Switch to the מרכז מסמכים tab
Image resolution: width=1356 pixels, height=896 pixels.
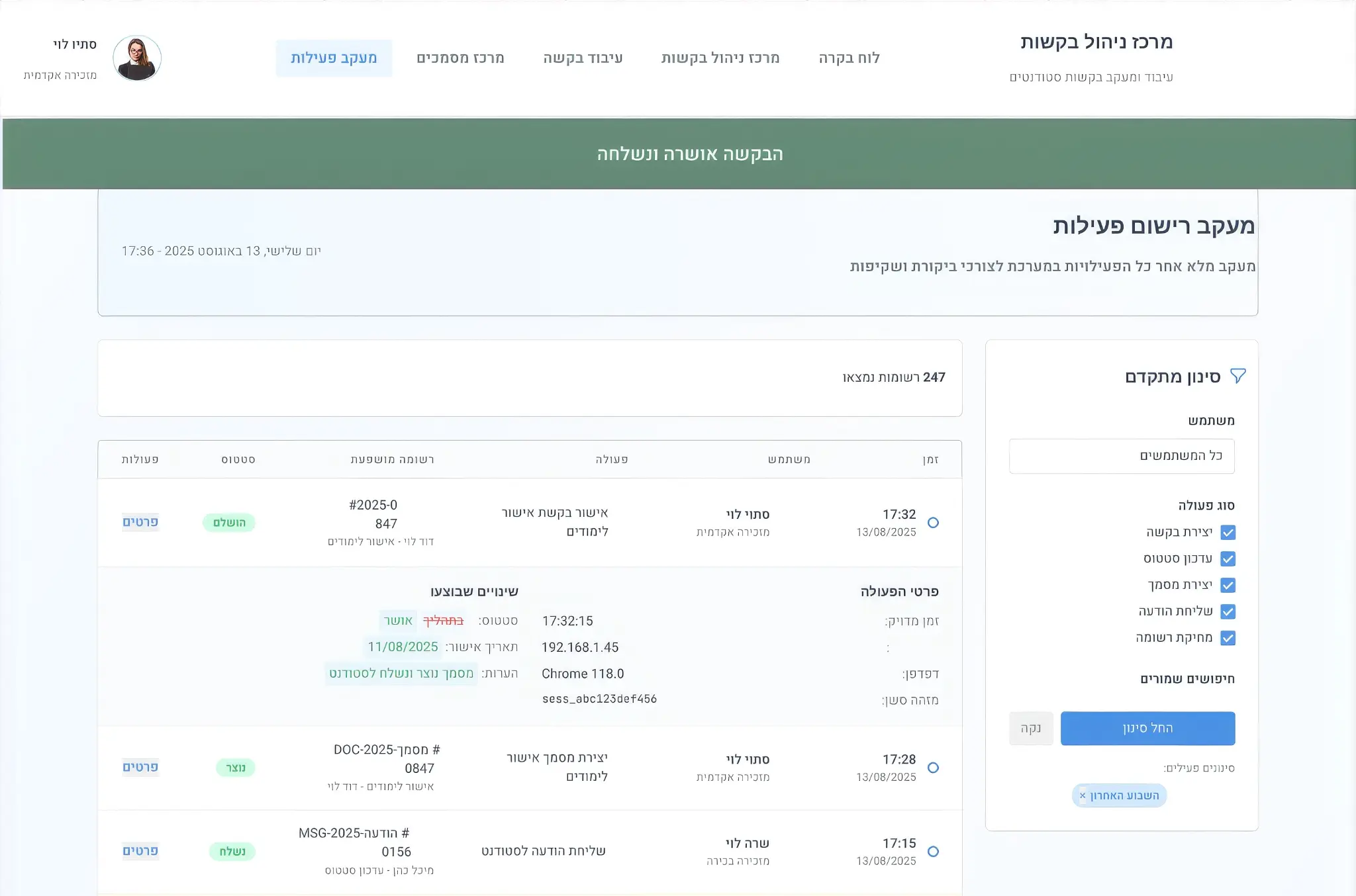[x=460, y=58]
